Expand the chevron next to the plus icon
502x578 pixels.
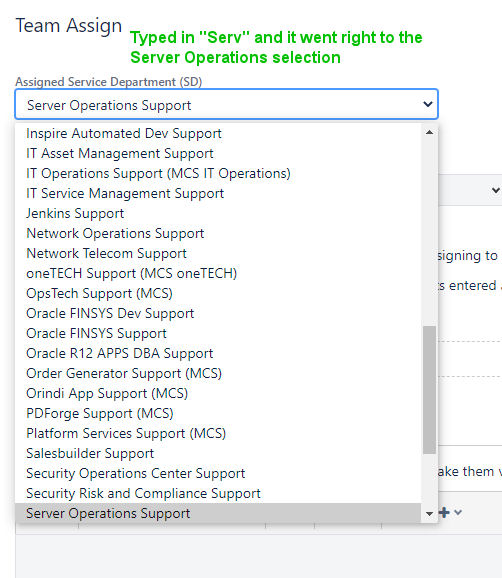(x=458, y=512)
